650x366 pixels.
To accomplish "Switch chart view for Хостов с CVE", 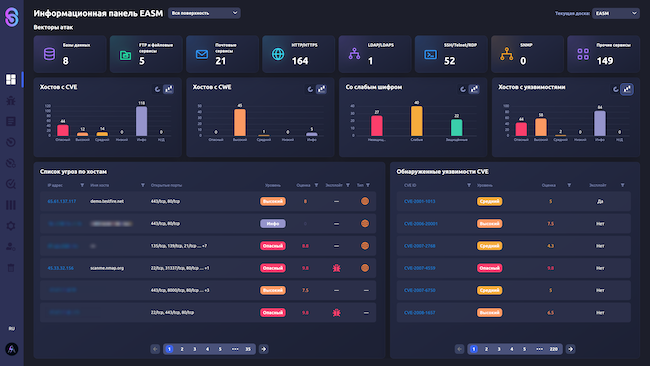I will (168, 89).
